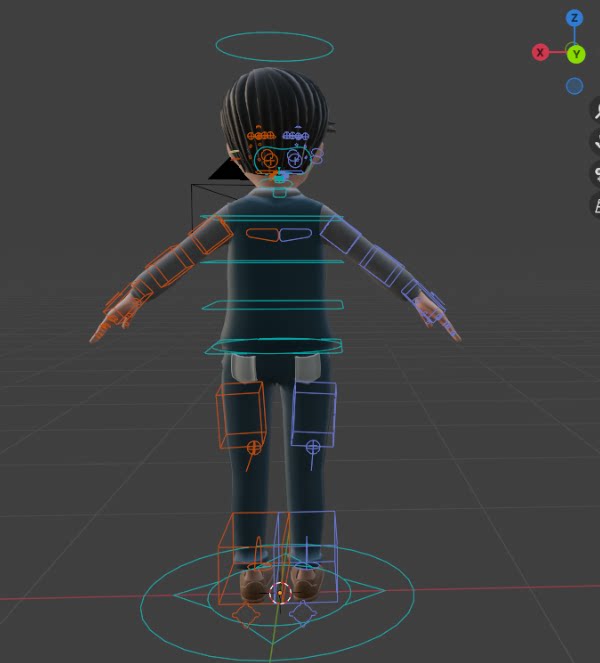Select the purple foot-roll control below the feet

coord(303,613)
